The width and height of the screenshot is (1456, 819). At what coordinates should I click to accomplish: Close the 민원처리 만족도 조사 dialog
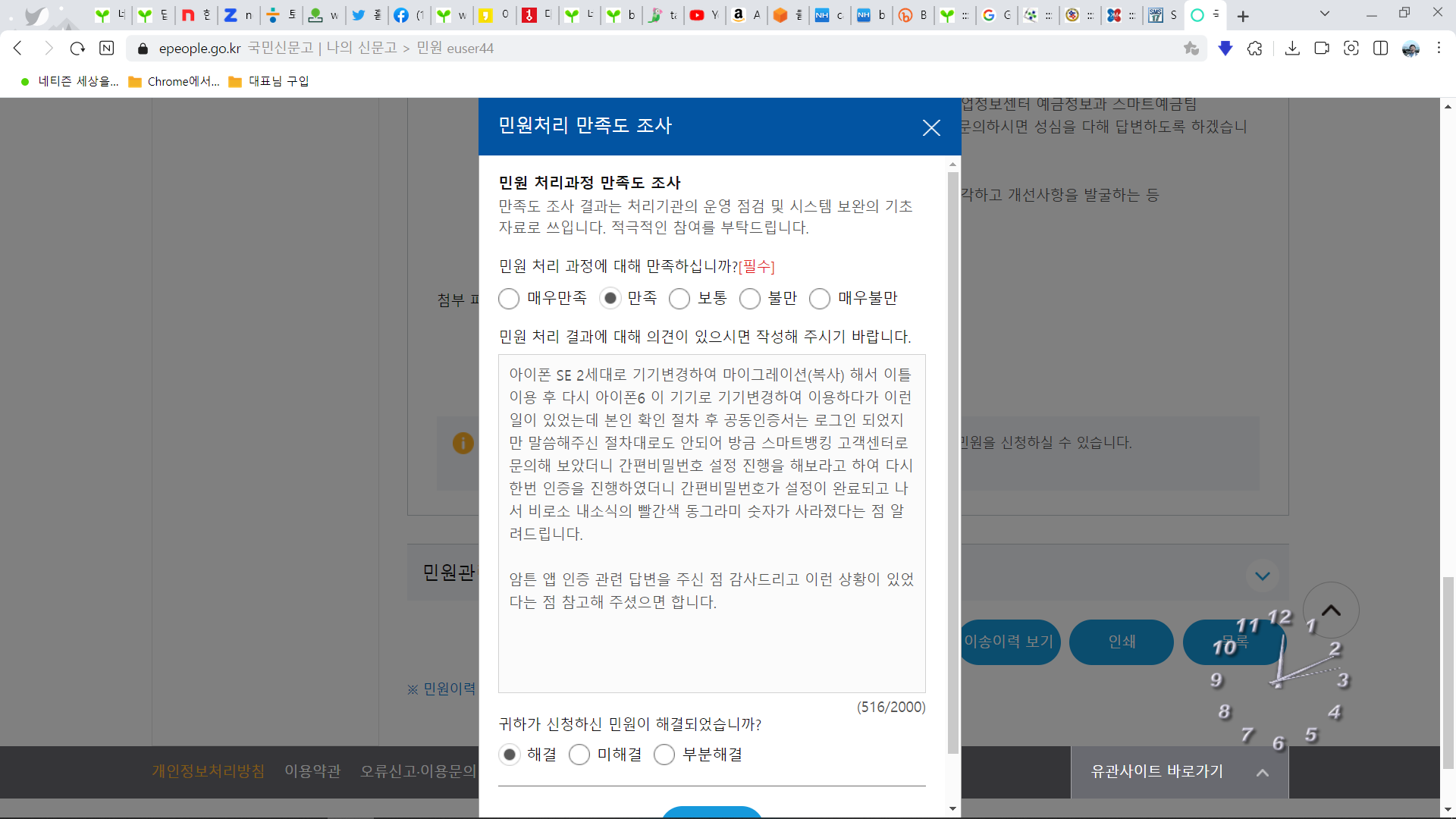(x=931, y=127)
